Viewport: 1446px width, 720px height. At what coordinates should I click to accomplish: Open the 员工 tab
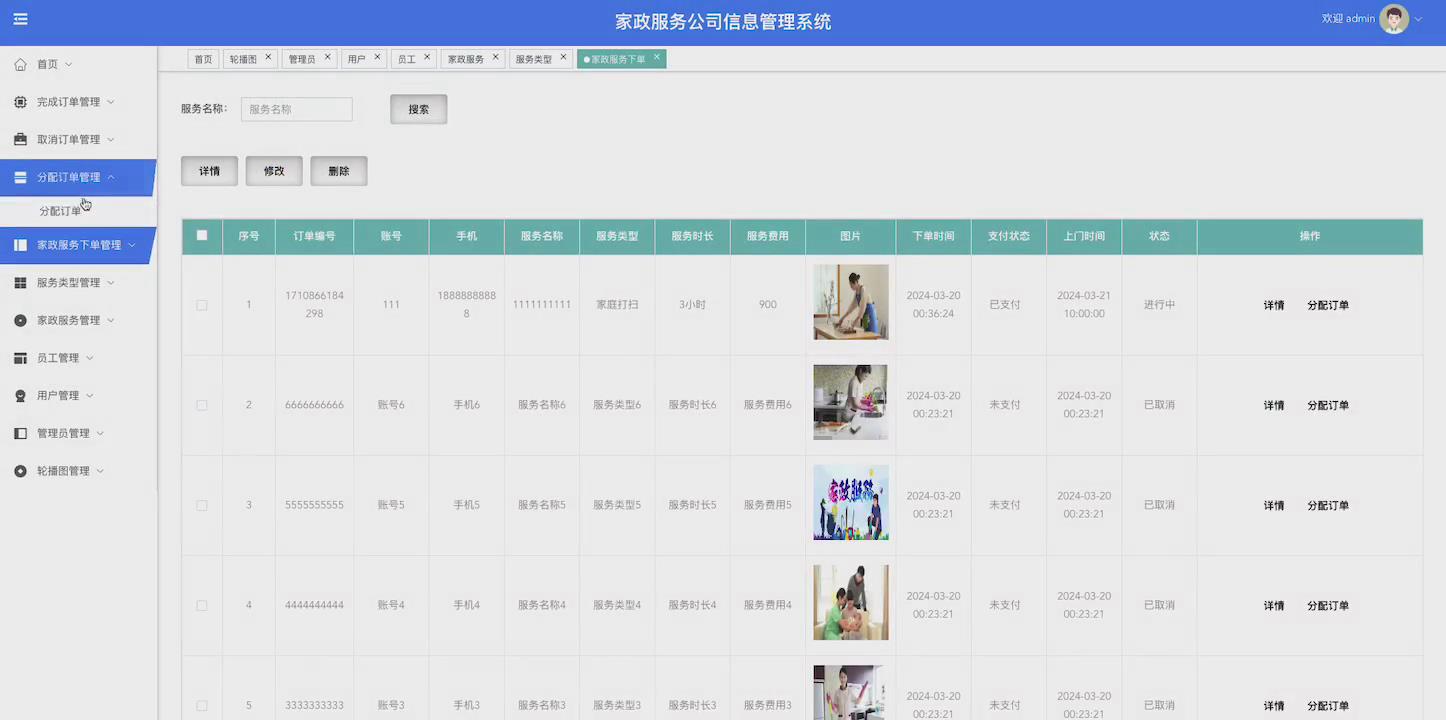coord(408,57)
